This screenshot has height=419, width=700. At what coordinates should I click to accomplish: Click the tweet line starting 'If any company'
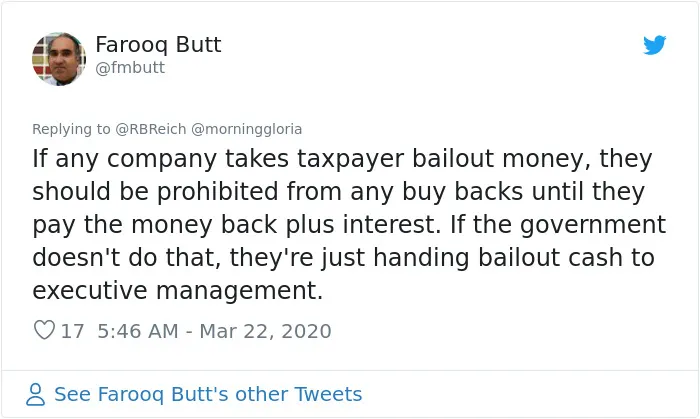click(342, 159)
